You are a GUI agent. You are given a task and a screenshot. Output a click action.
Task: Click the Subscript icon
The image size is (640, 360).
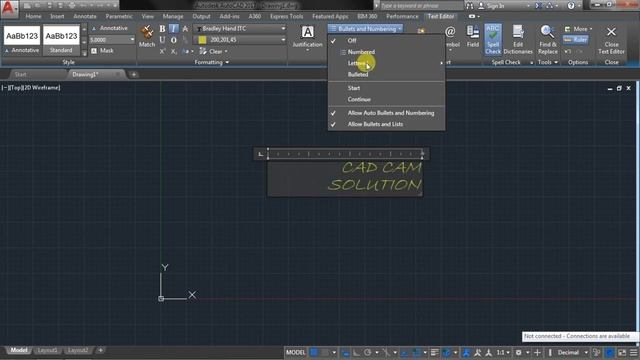(173, 51)
